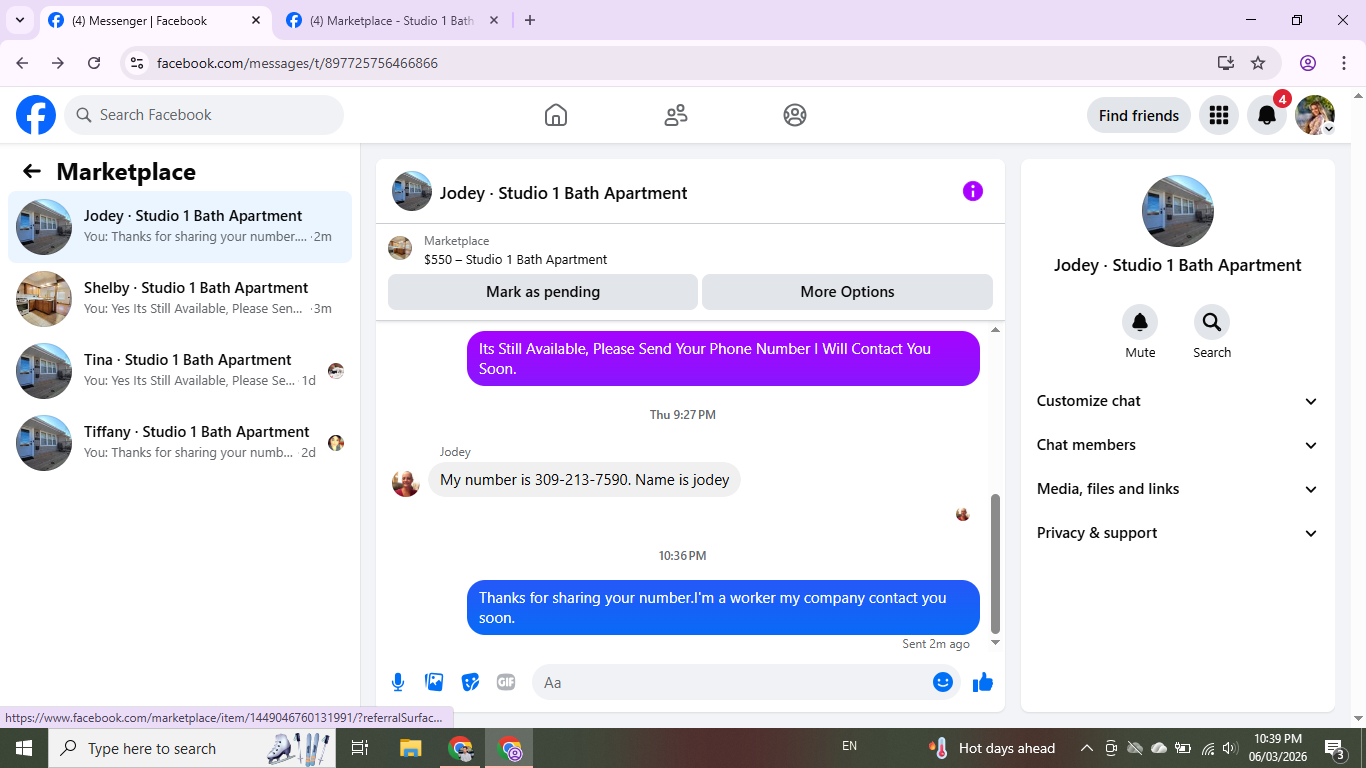Viewport: 1366px width, 768px height.
Task: Select the Messenger | Facebook tab
Action: 155,20
